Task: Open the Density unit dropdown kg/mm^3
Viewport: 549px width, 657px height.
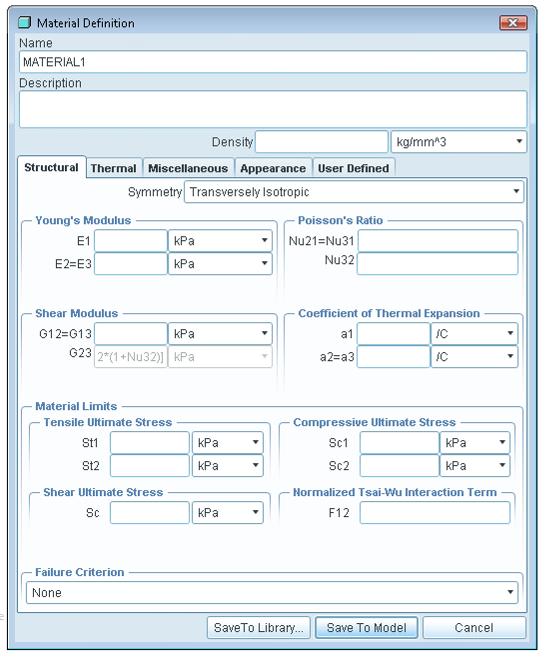Action: (459, 142)
